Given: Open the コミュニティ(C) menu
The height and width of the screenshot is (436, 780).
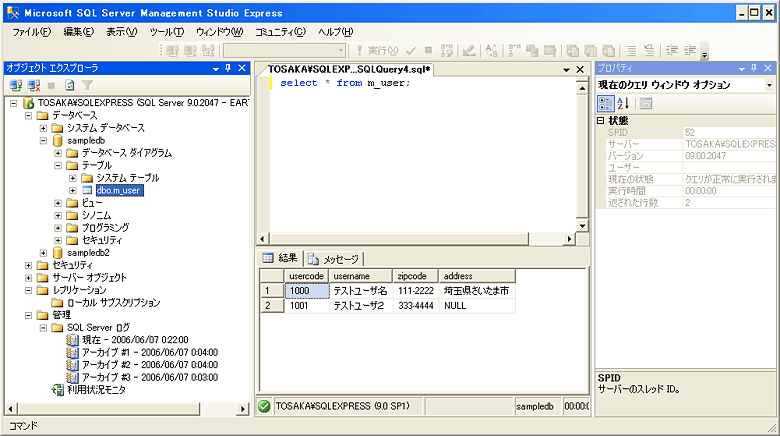Looking at the screenshot, I should click(x=280, y=32).
